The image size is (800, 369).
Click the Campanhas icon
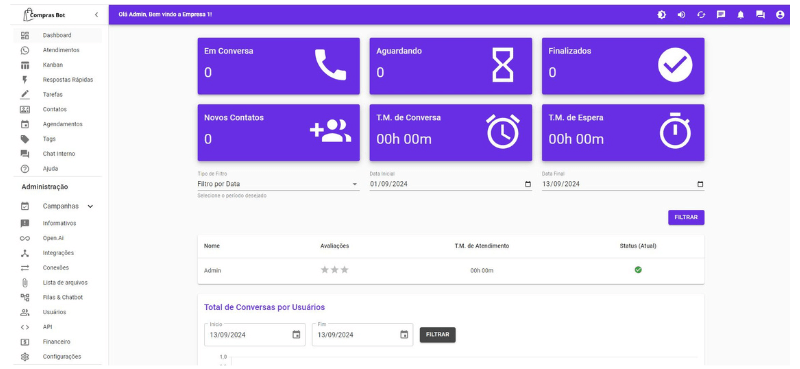(24, 207)
